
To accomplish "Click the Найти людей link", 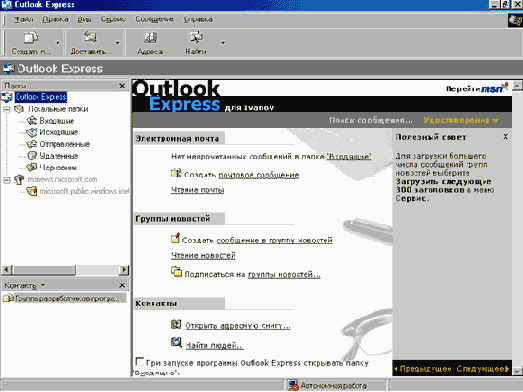I will point(214,346).
